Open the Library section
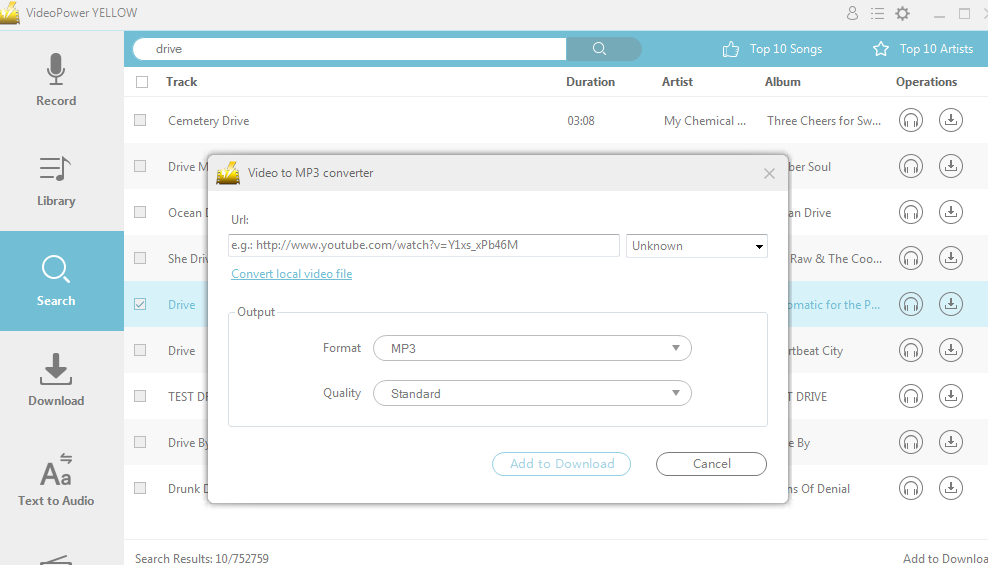The height and width of the screenshot is (568, 988). (56, 181)
